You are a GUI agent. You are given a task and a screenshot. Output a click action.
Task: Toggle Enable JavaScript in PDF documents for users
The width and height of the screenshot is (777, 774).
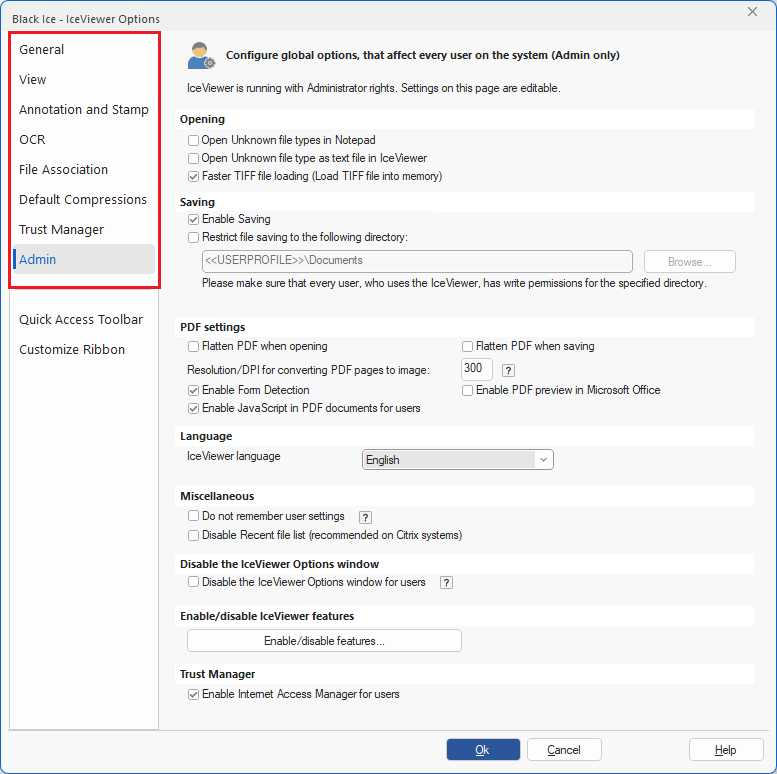click(x=193, y=408)
